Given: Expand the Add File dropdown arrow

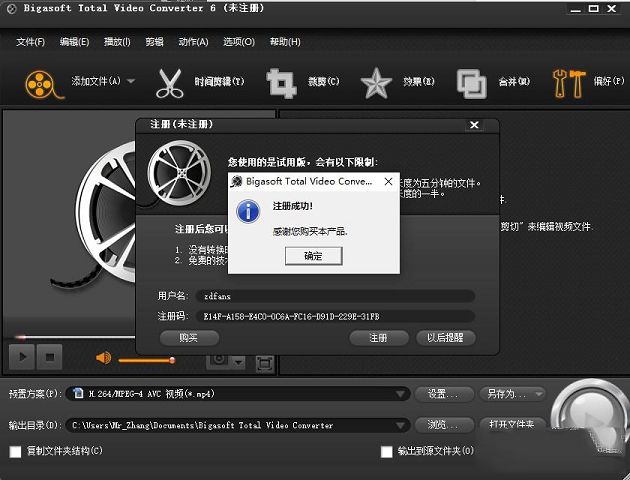Looking at the screenshot, I should click(x=132, y=82).
